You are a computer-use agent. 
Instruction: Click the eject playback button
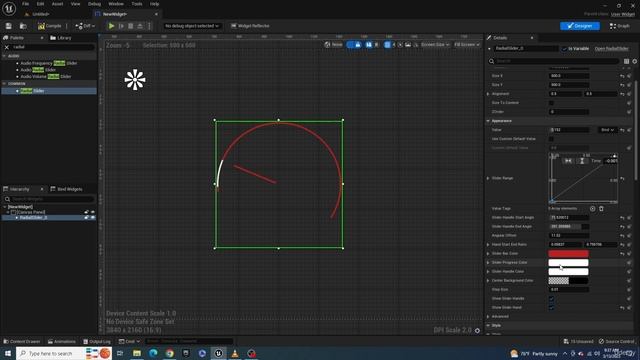[140, 26]
